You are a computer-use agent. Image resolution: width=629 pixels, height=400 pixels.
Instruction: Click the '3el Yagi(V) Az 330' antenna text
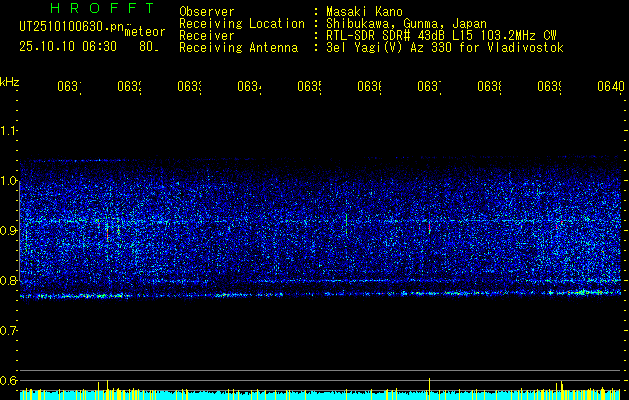(445, 48)
